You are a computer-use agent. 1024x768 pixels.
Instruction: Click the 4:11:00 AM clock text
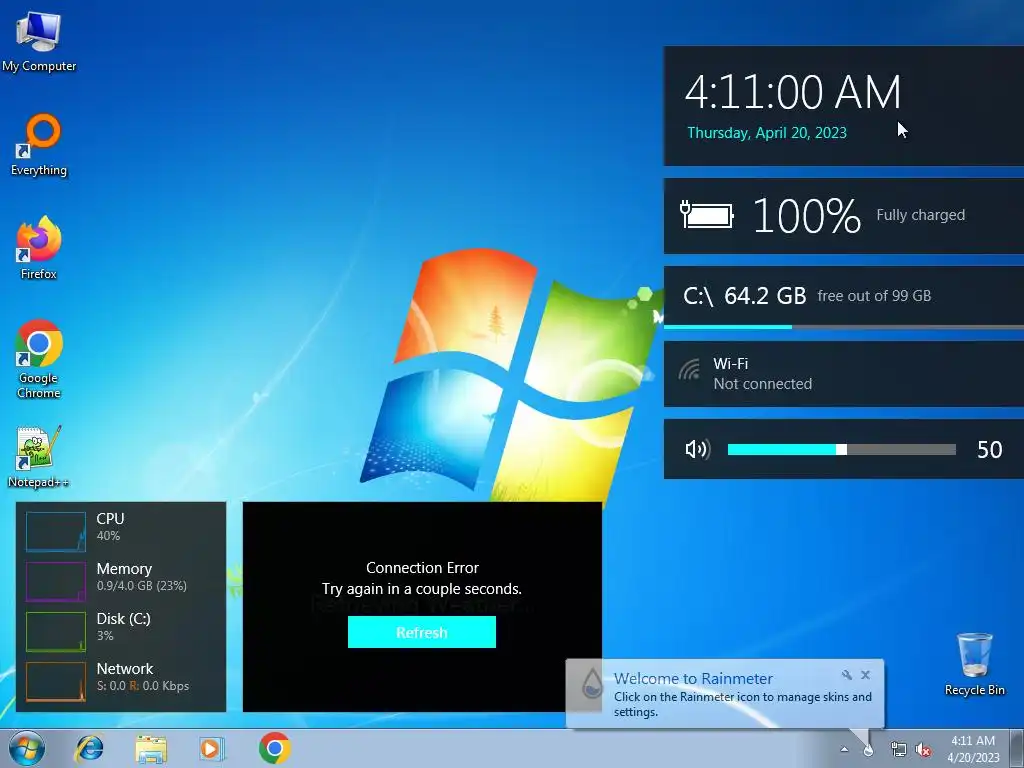click(x=793, y=91)
